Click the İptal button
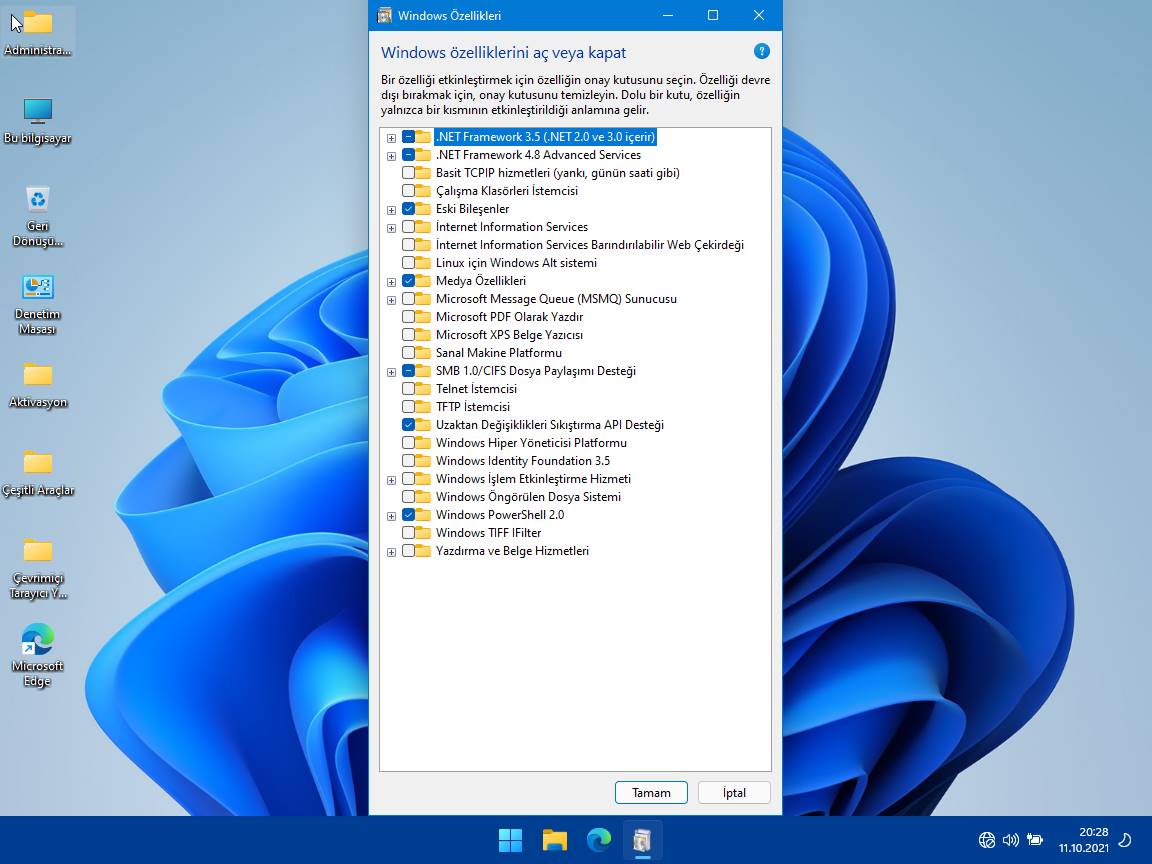Viewport: 1152px width, 864px height. tap(734, 793)
